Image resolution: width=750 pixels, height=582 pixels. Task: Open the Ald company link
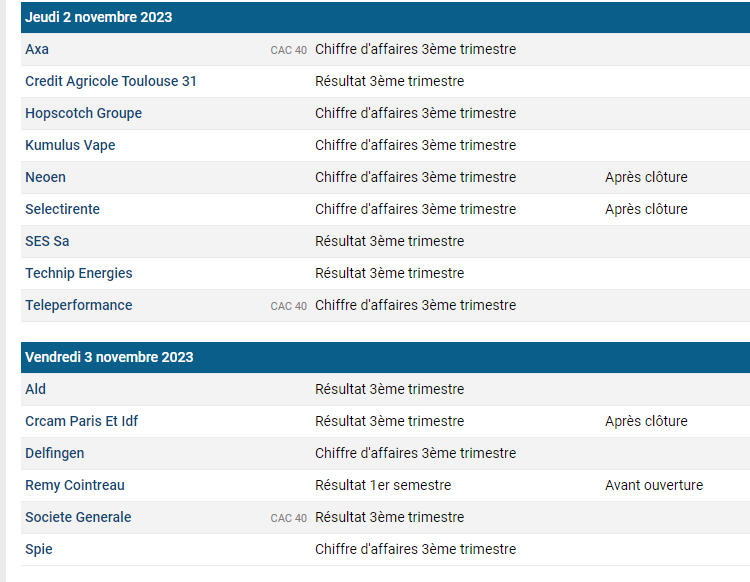click(x=35, y=389)
